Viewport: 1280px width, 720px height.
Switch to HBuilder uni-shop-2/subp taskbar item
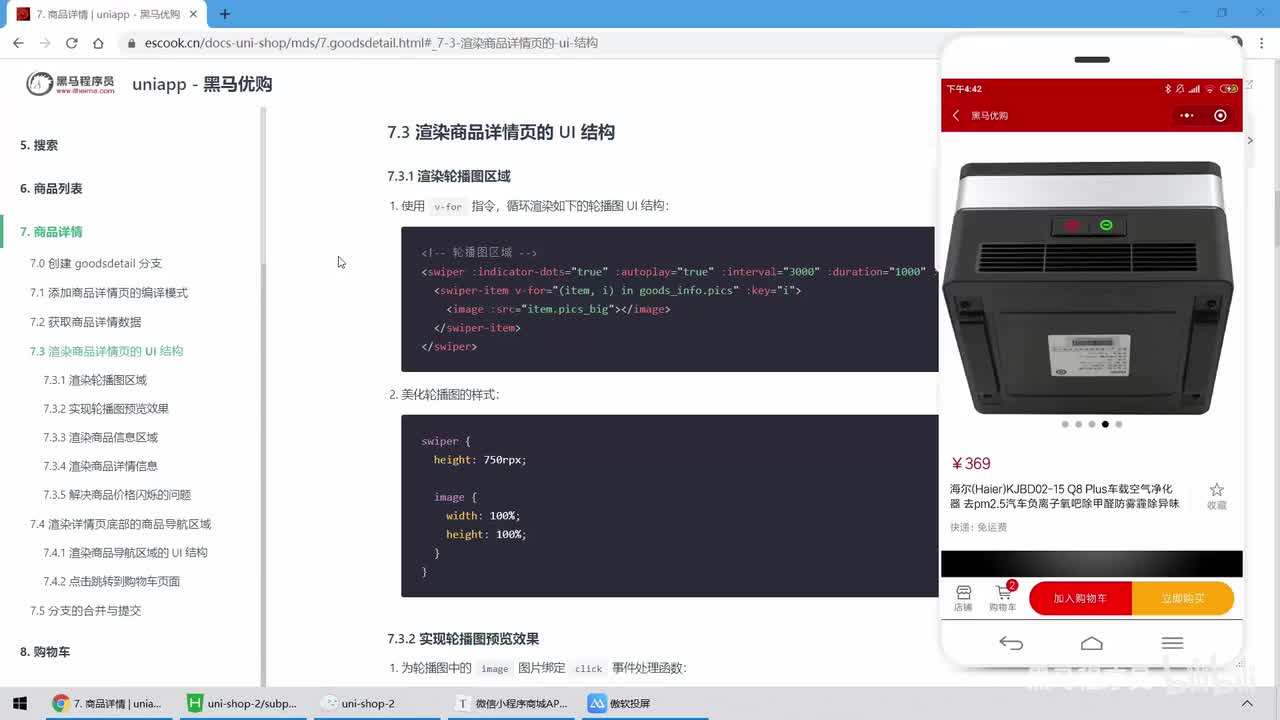(242, 703)
